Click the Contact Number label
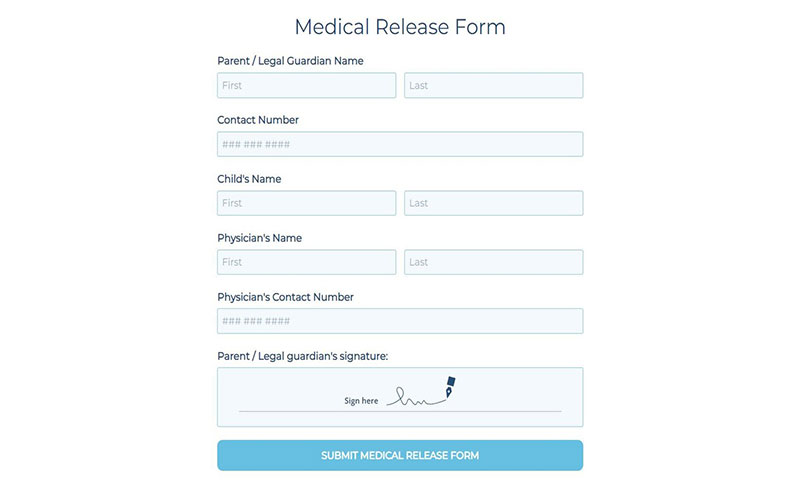The width and height of the screenshot is (800, 480). tap(258, 120)
